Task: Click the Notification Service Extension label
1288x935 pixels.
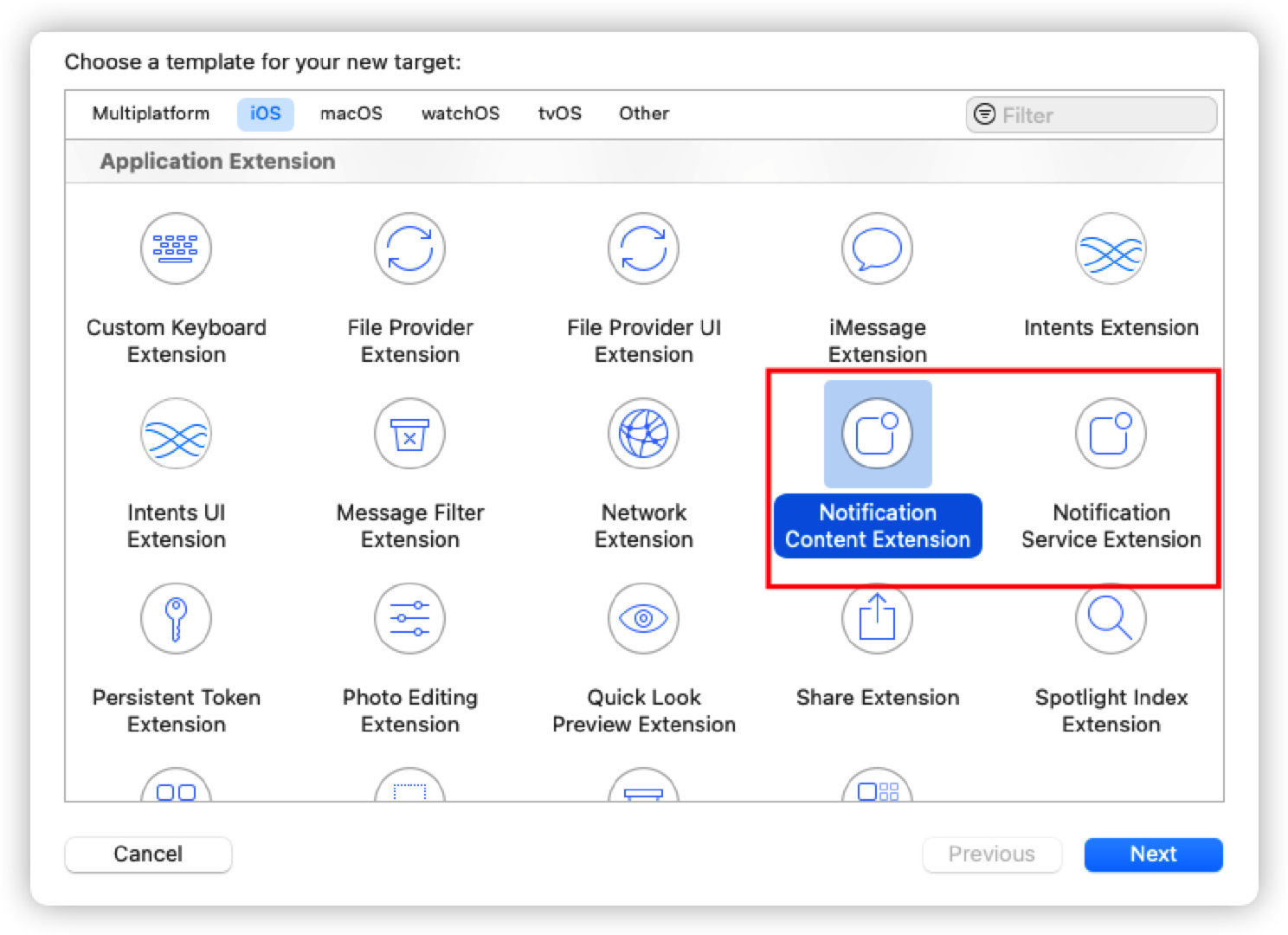Action: pyautogui.click(x=1111, y=526)
